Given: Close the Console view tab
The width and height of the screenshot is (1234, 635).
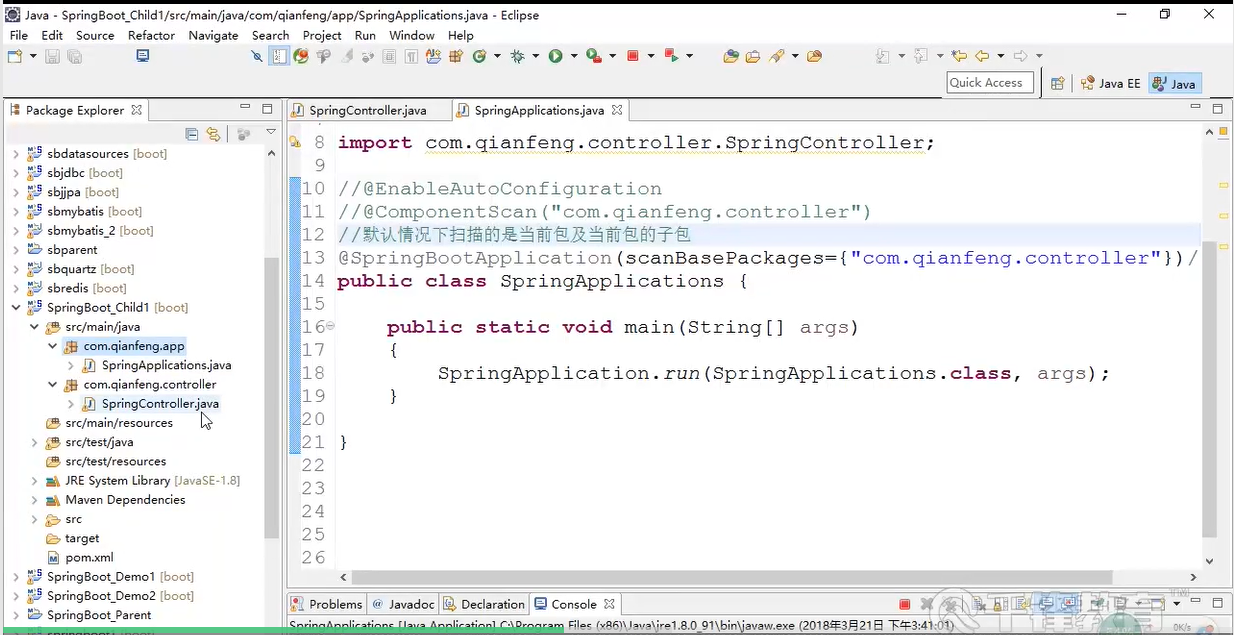Looking at the screenshot, I should pos(609,604).
